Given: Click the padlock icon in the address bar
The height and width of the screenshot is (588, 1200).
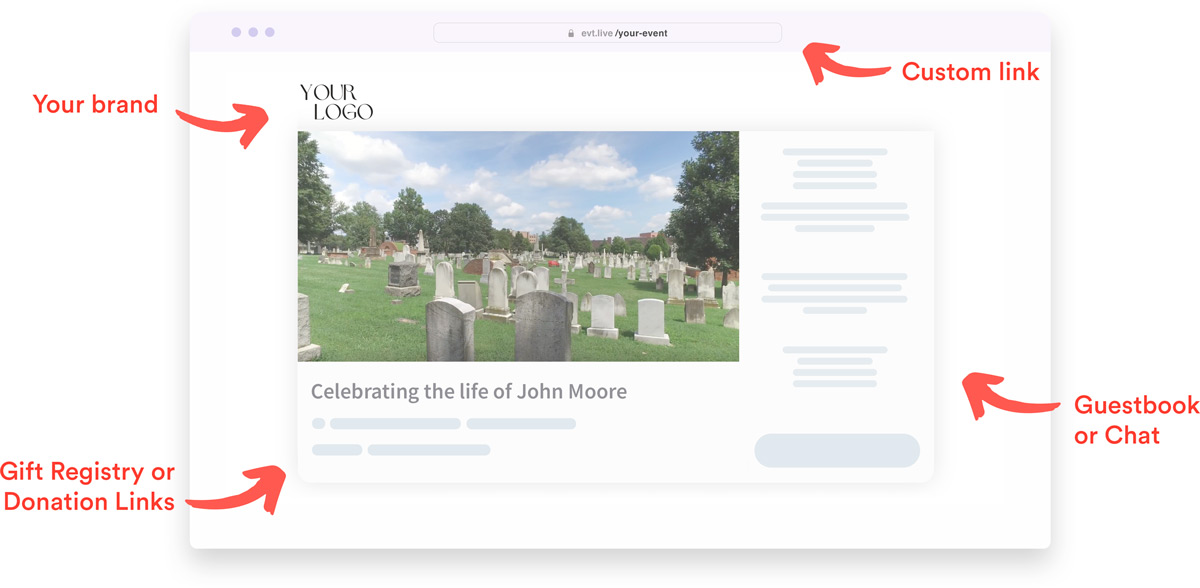Looking at the screenshot, I should click(x=571, y=33).
